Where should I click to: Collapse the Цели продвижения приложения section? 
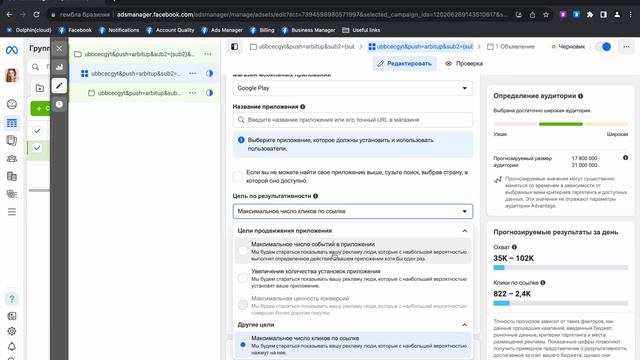(464, 231)
